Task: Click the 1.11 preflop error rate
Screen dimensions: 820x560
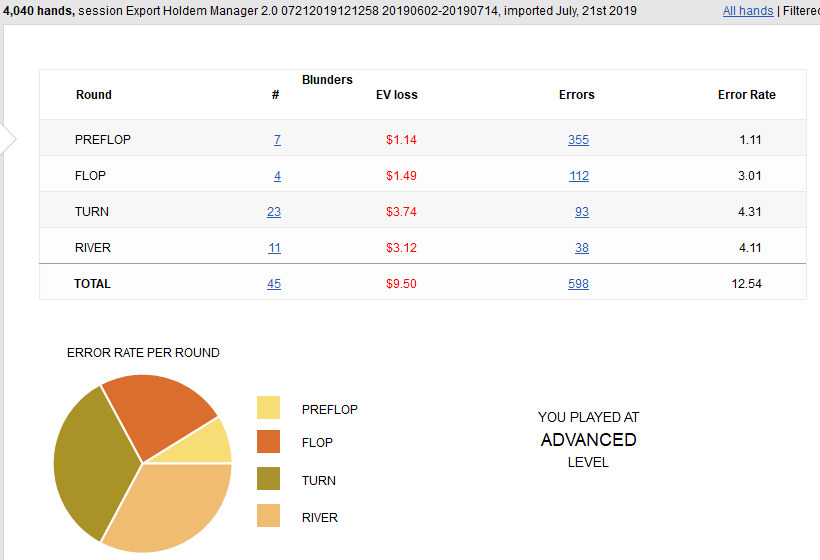Action: pyautogui.click(x=750, y=140)
